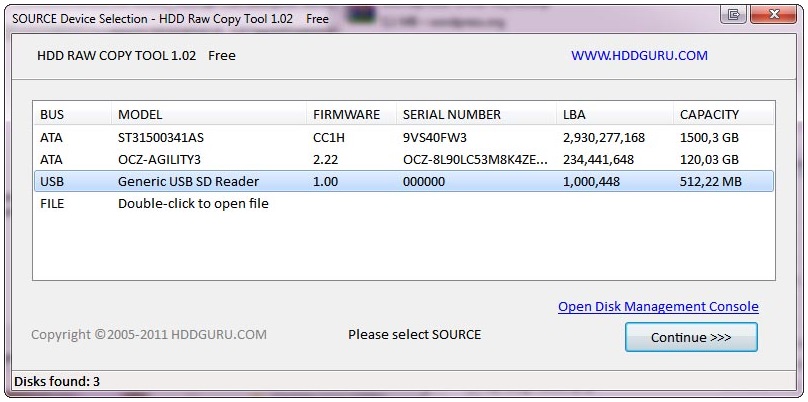This screenshot has width=808, height=402.
Task: Click the USB bus cell
Action: [52, 181]
